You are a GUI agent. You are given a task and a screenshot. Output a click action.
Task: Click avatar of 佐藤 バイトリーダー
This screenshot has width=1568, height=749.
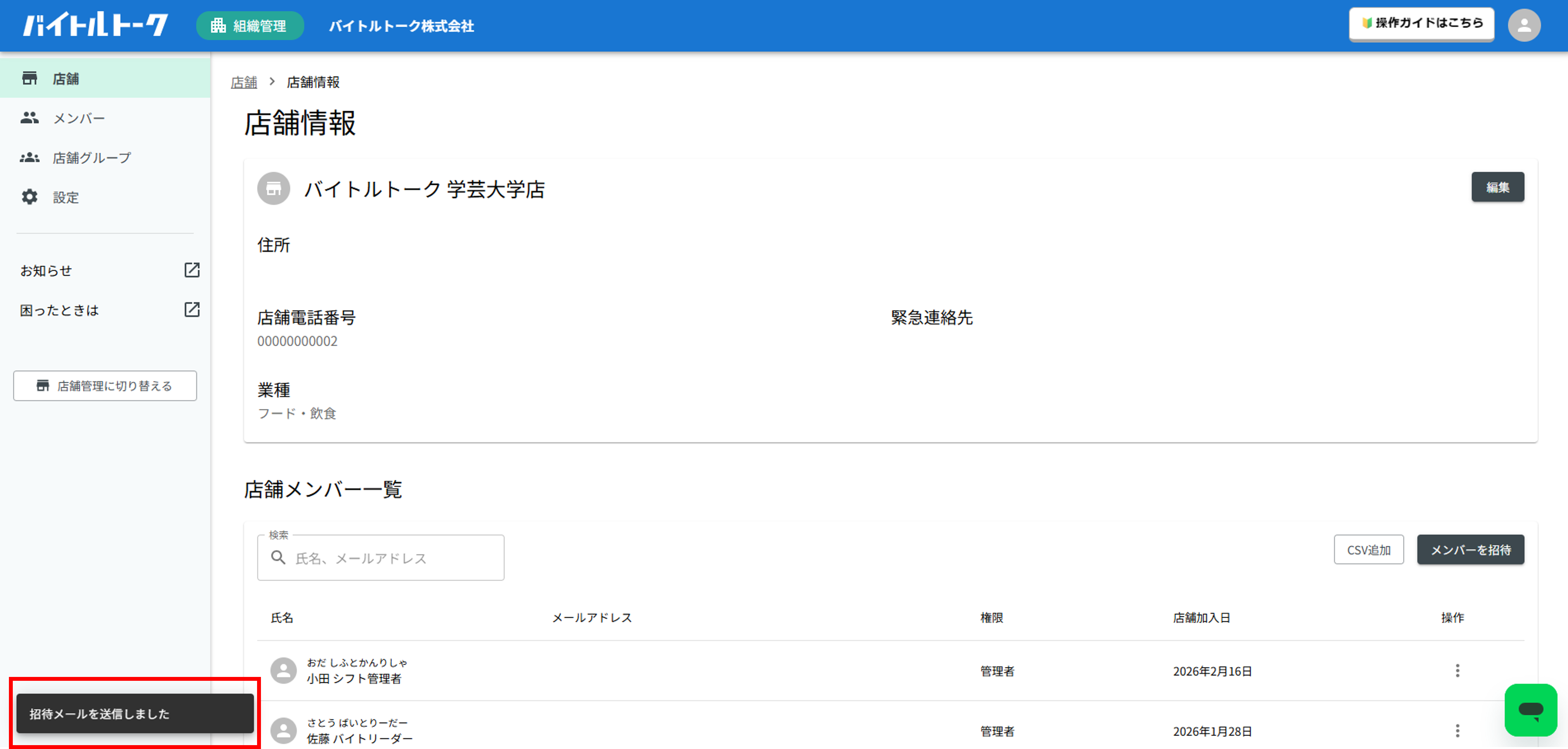[x=283, y=731]
